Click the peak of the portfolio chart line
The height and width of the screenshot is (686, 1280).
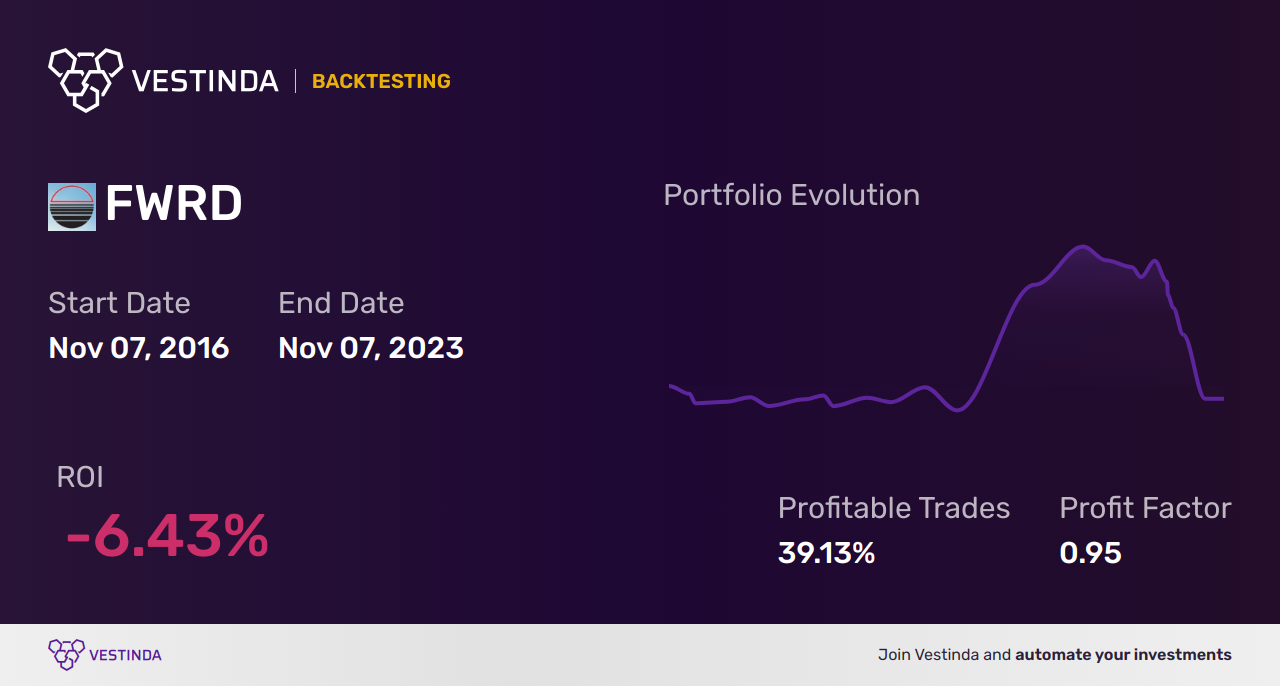[x=1082, y=246]
